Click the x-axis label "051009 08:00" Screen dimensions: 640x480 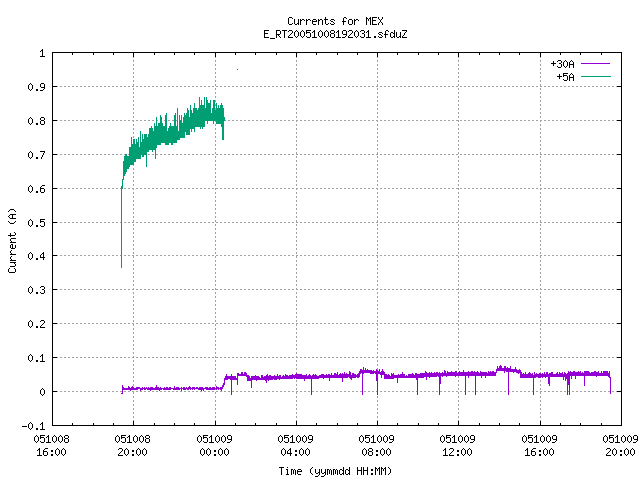(376, 446)
